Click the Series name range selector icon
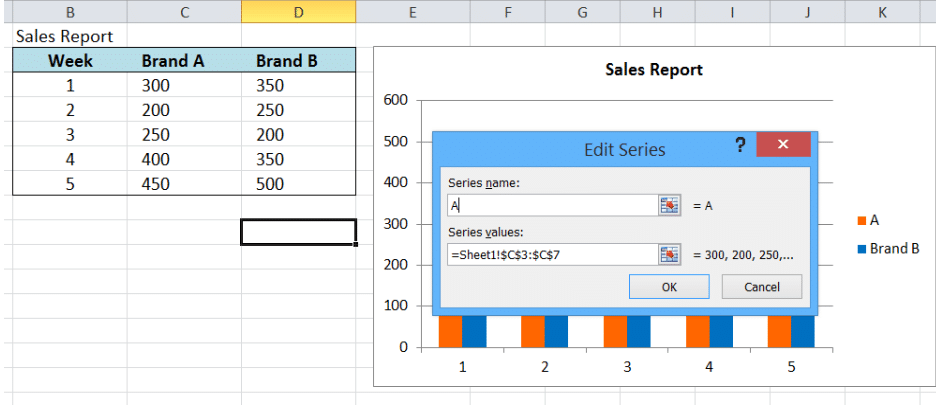Screen dimensions: 941x405 [669, 206]
